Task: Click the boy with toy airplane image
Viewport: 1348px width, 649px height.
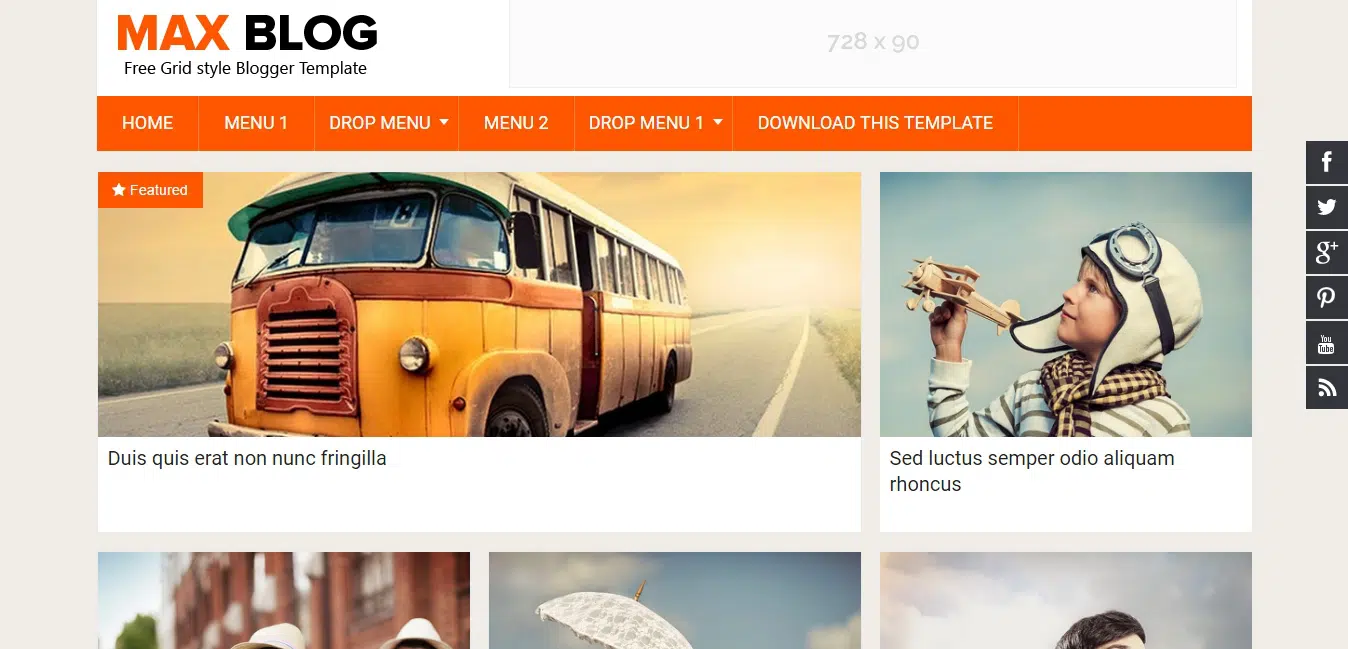Action: (1066, 304)
